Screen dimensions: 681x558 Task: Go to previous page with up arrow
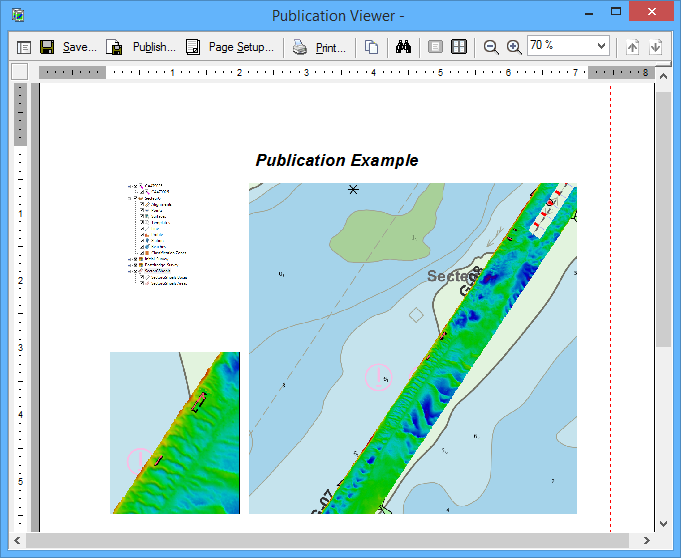coord(632,47)
